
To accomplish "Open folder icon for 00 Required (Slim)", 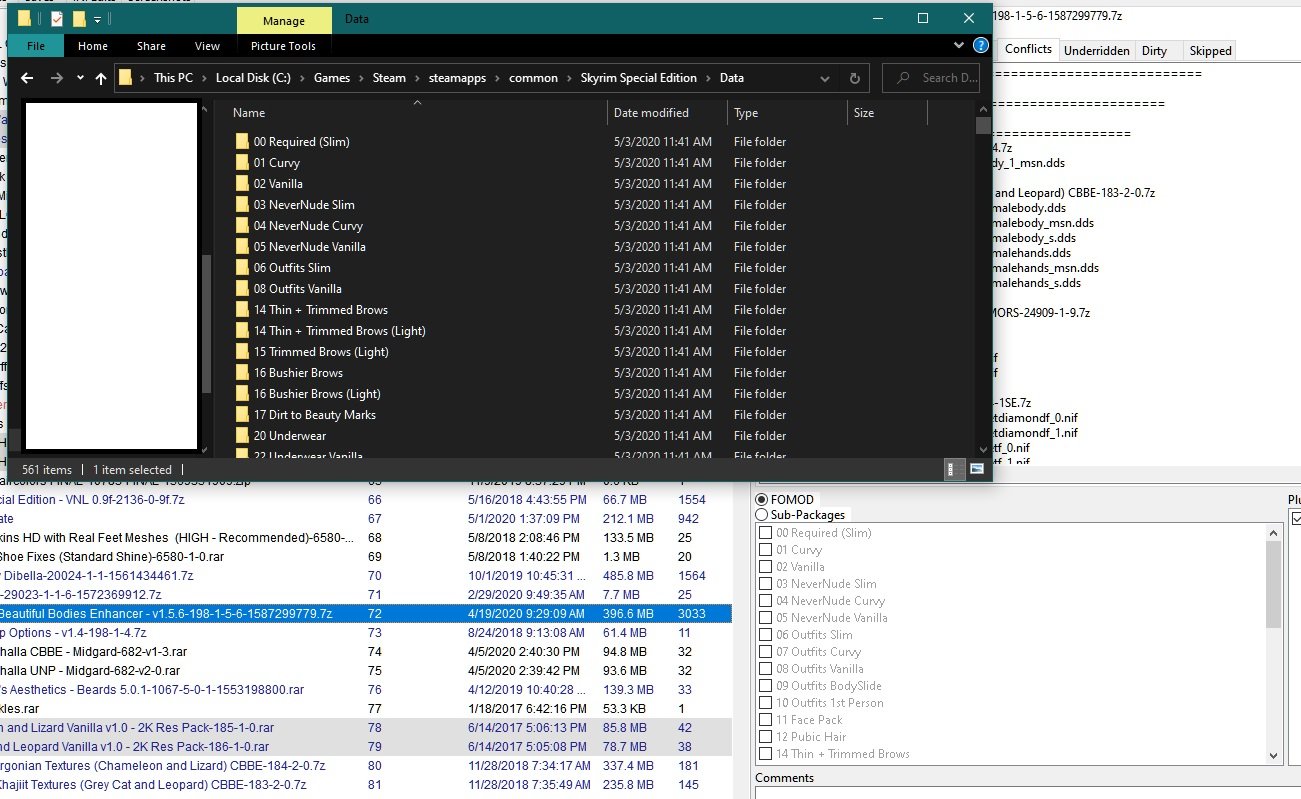I will coord(241,142).
